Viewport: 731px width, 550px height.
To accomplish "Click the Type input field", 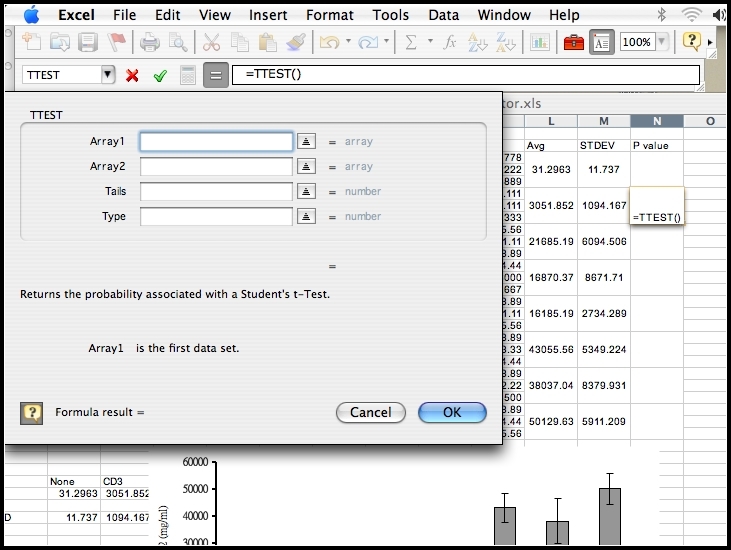I will [216, 216].
